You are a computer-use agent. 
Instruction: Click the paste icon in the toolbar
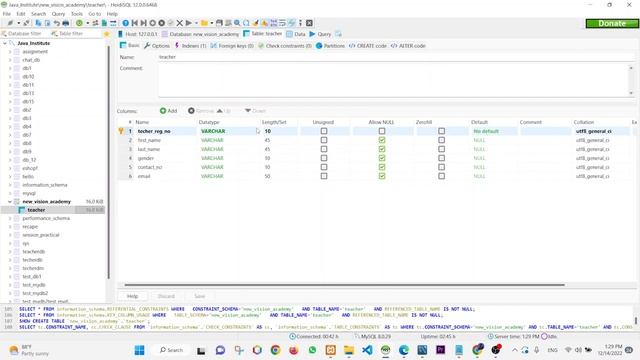[x=47, y=23]
